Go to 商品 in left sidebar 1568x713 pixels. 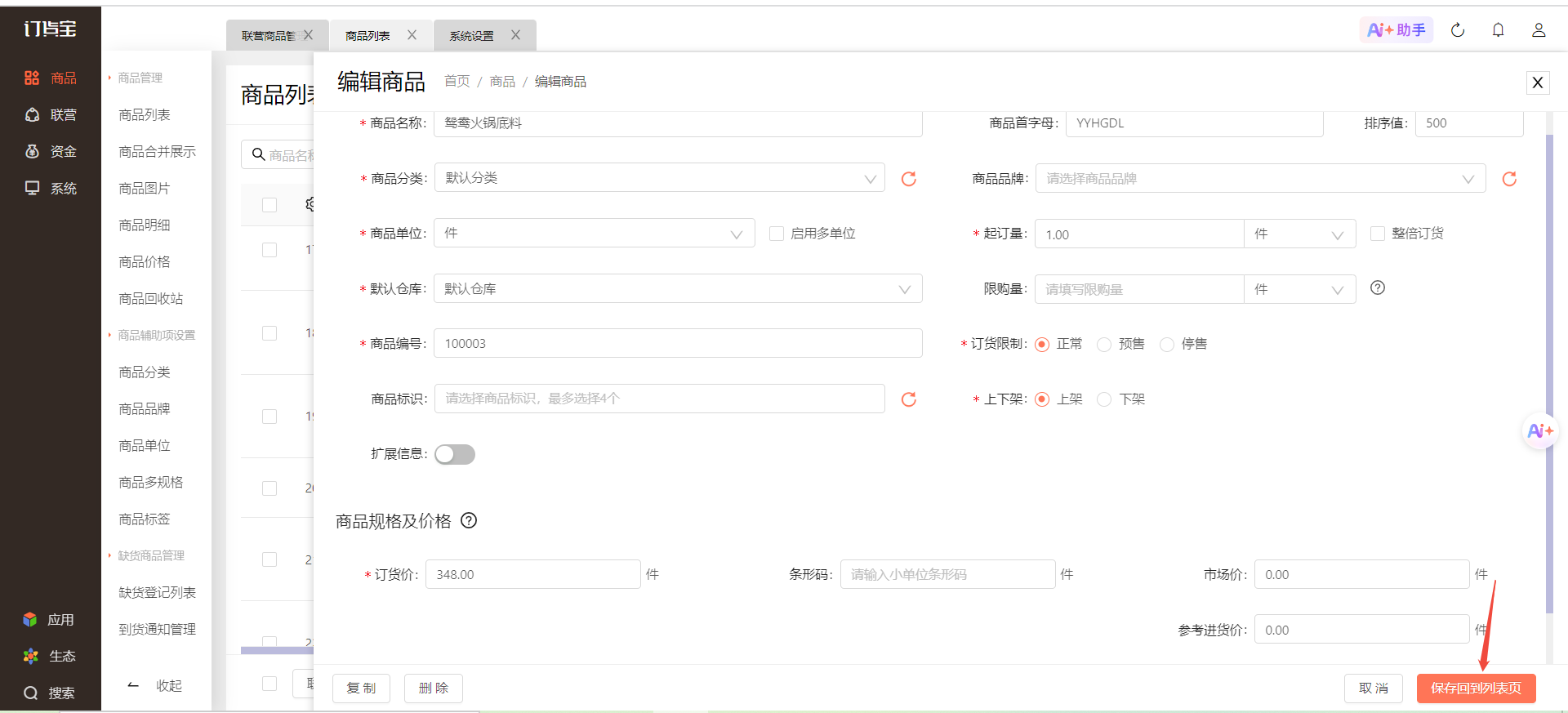point(50,78)
